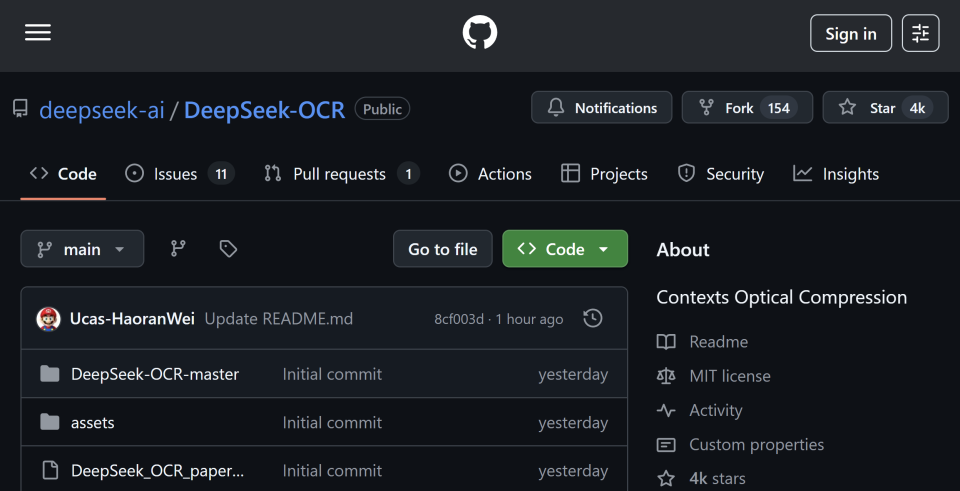Open the assets folder
Image resolution: width=960 pixels, height=491 pixels.
pos(93,422)
